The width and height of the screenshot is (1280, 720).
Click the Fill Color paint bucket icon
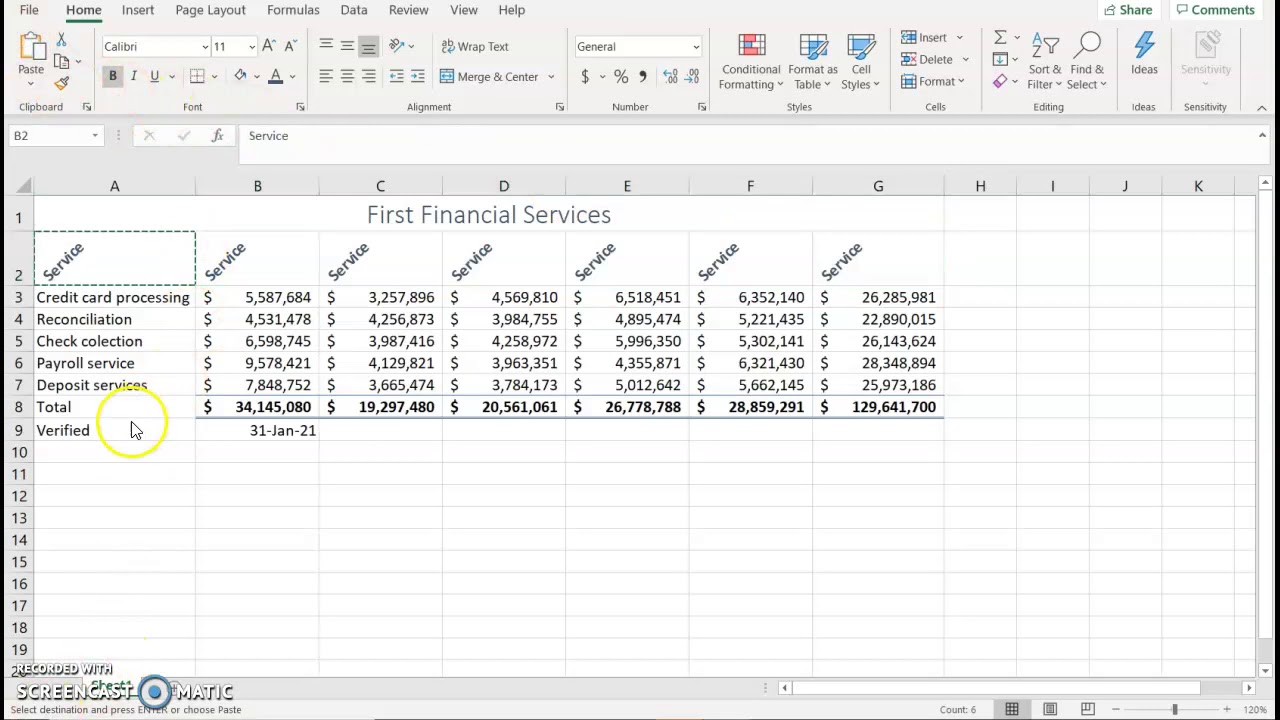point(240,76)
